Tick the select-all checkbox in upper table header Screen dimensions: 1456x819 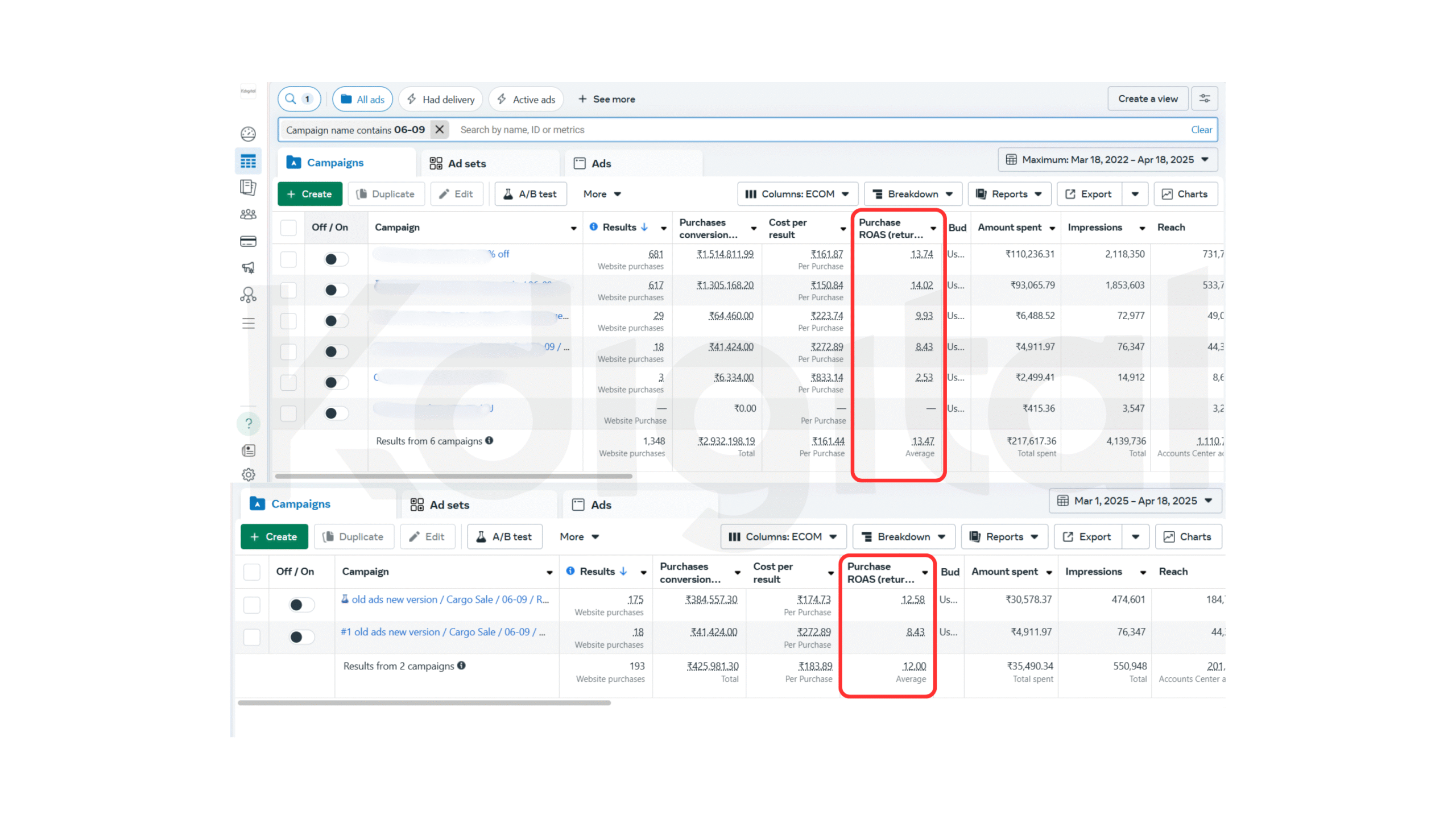pos(288,227)
